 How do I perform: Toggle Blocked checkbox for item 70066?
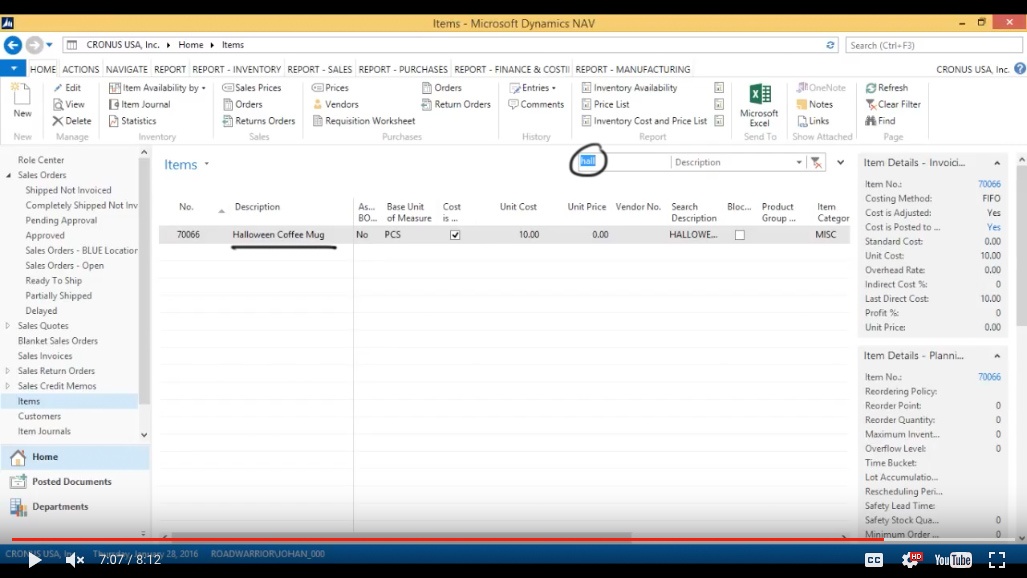[739, 235]
